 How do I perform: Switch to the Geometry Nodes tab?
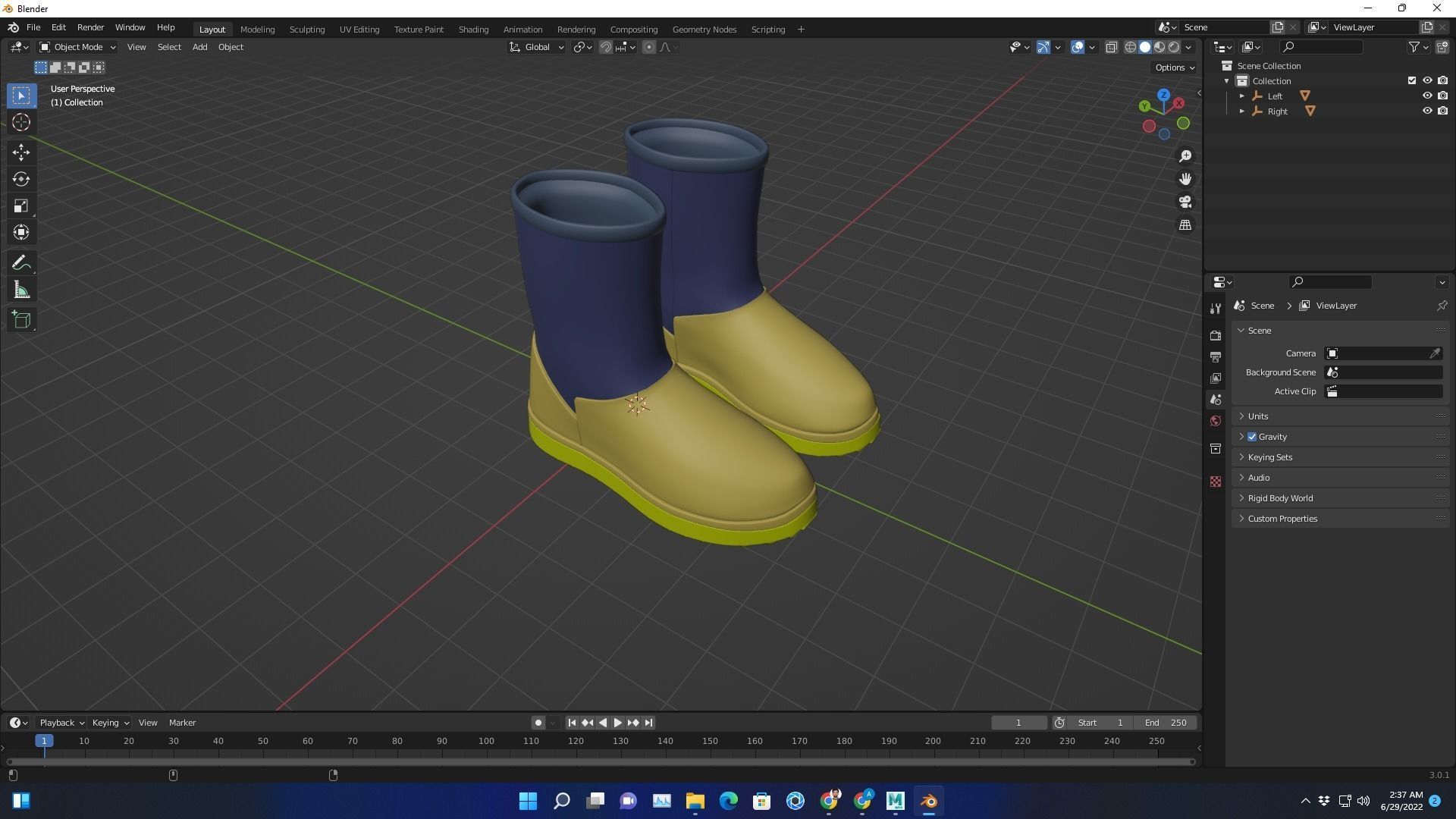tap(704, 30)
